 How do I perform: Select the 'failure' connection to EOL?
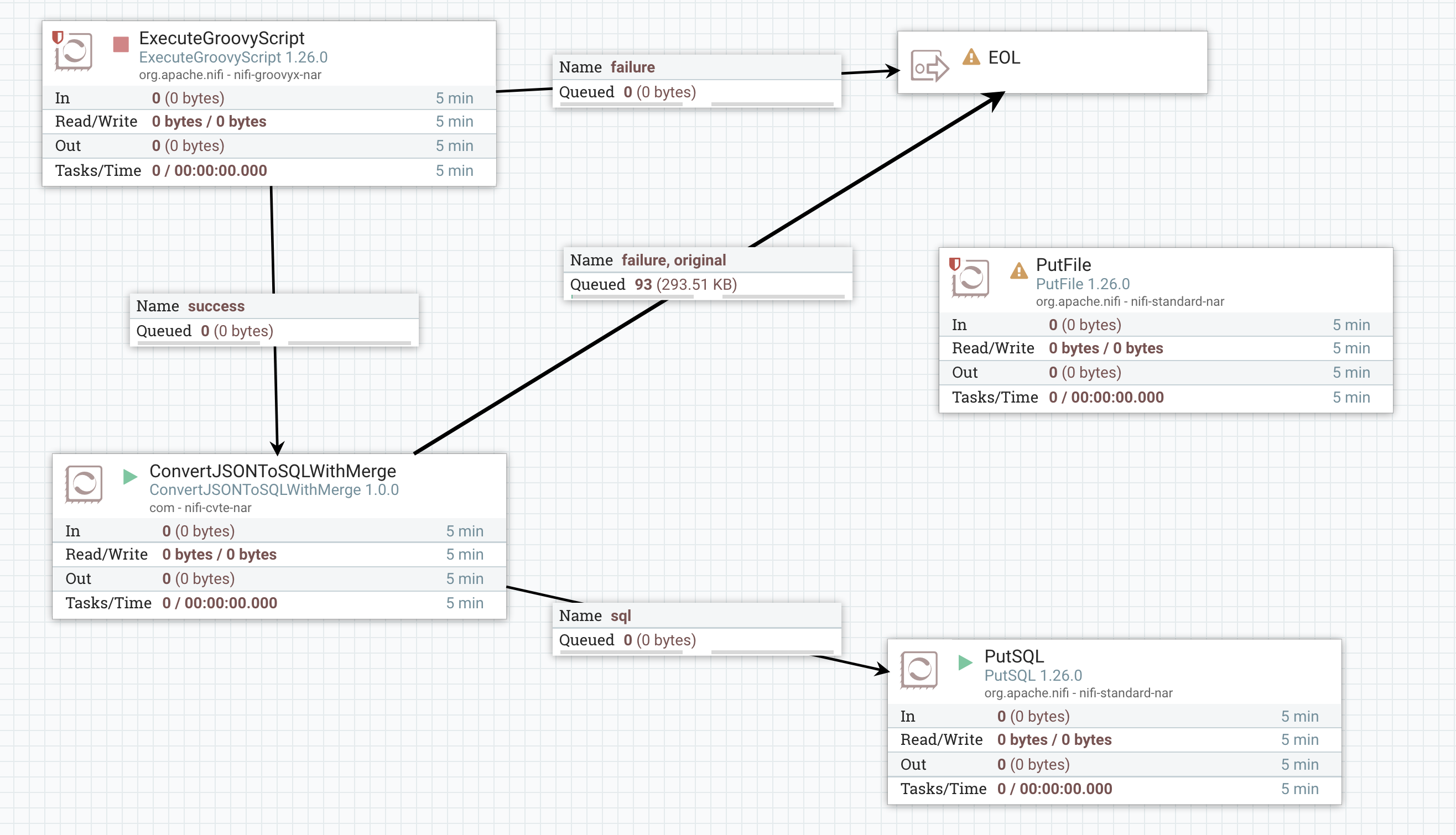632,67
